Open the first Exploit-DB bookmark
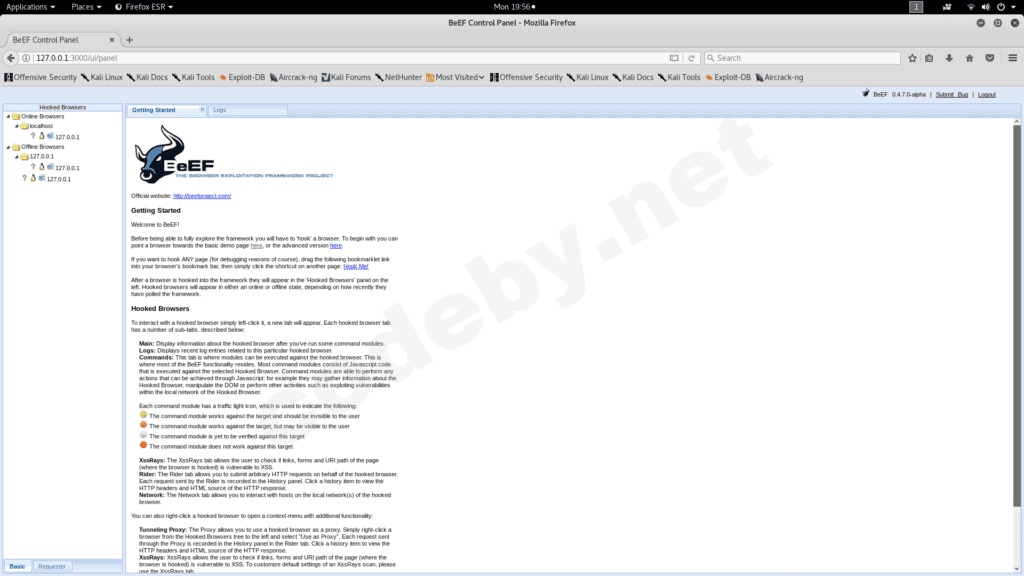 point(242,77)
